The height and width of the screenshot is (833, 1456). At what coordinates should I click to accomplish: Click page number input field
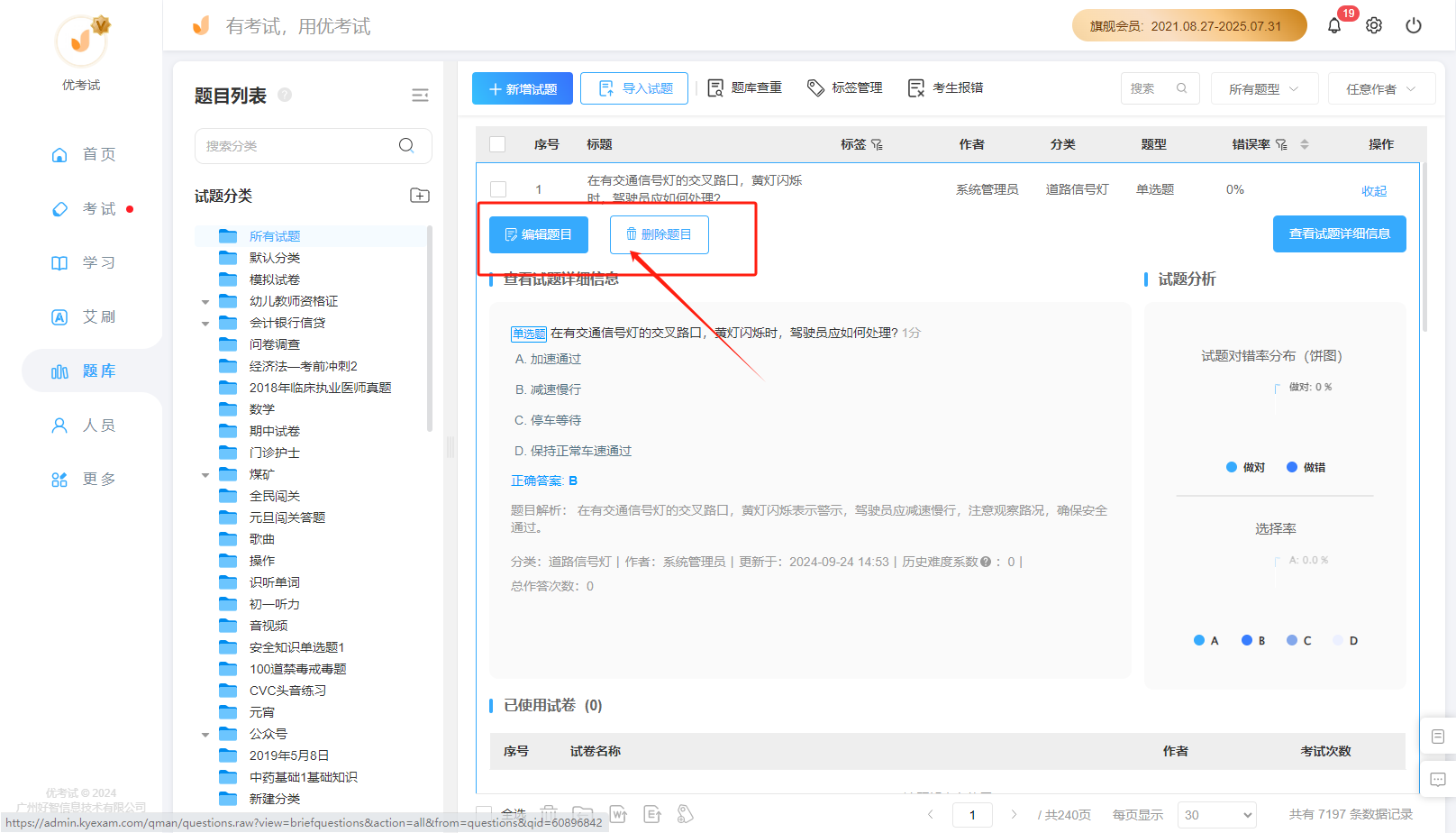tap(972, 815)
